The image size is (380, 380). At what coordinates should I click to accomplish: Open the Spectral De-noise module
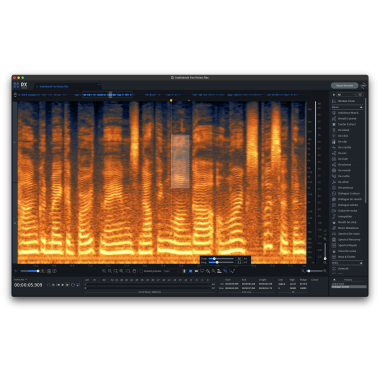[x=347, y=234]
